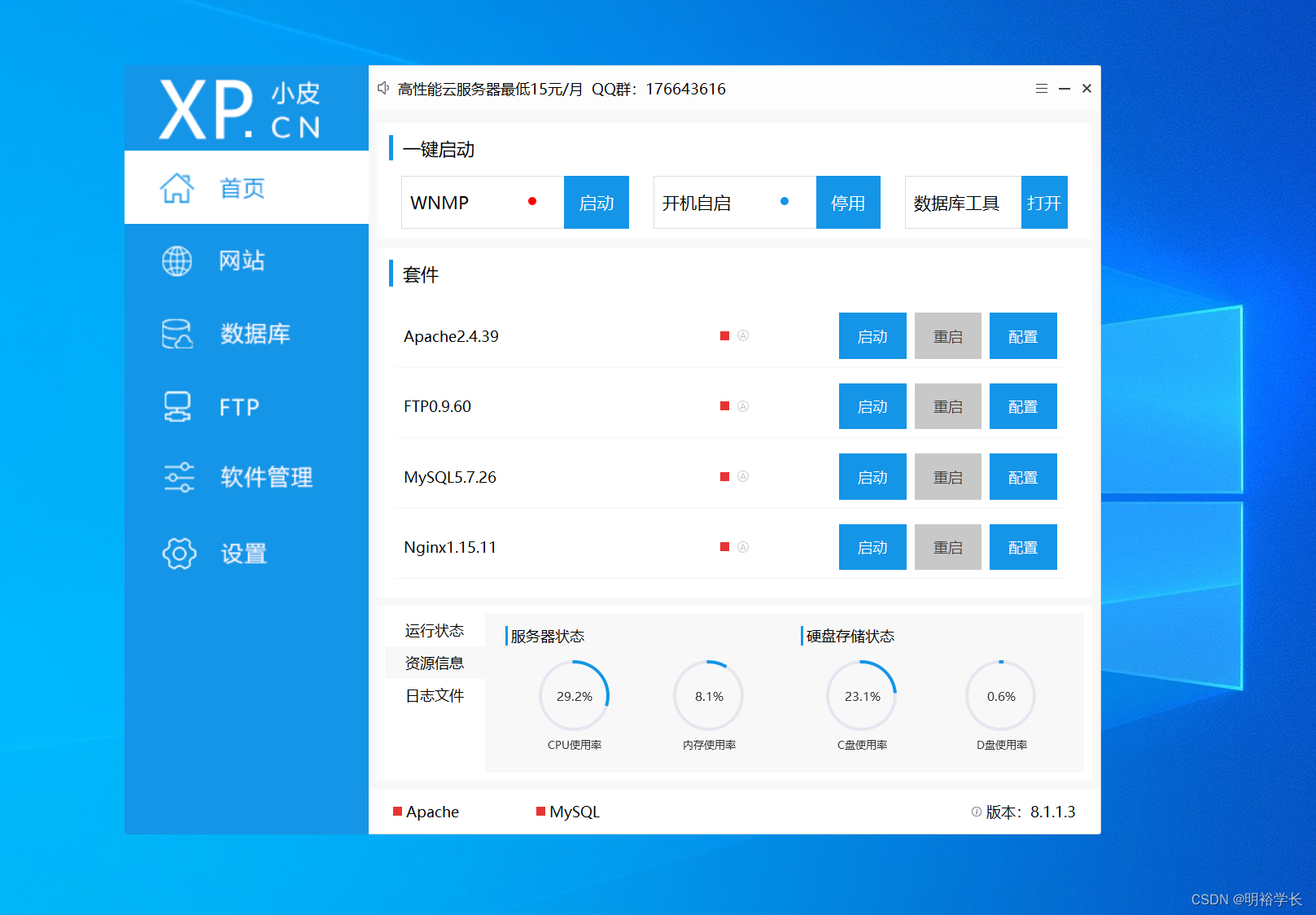1316x915 pixels.
Task: Minimize the phpstudy window
Action: click(1064, 89)
